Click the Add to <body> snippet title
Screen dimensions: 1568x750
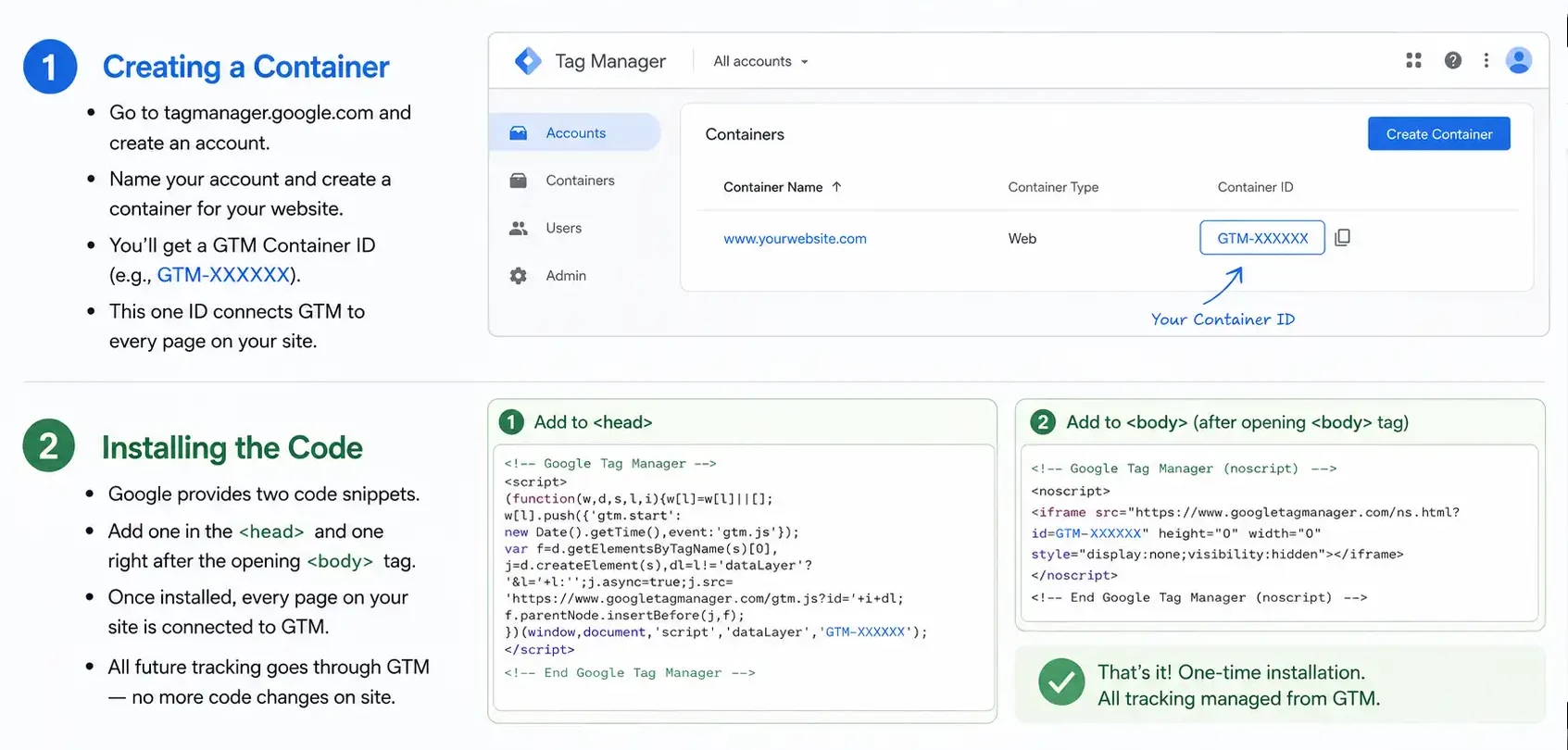[1237, 422]
